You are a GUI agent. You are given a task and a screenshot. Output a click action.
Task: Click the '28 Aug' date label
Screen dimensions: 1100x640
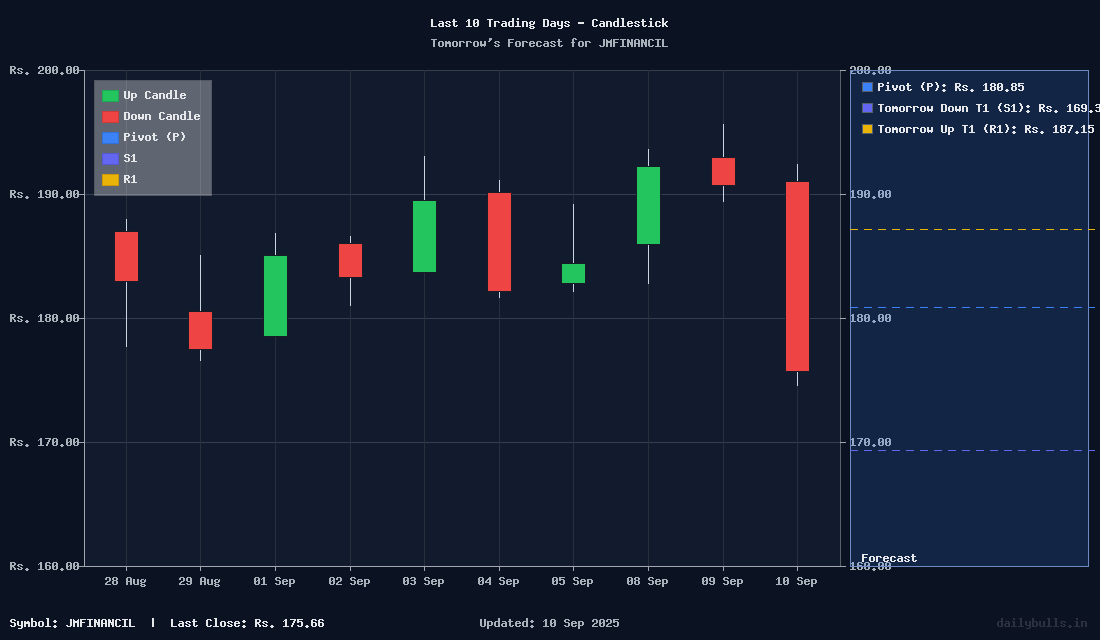[x=126, y=581]
